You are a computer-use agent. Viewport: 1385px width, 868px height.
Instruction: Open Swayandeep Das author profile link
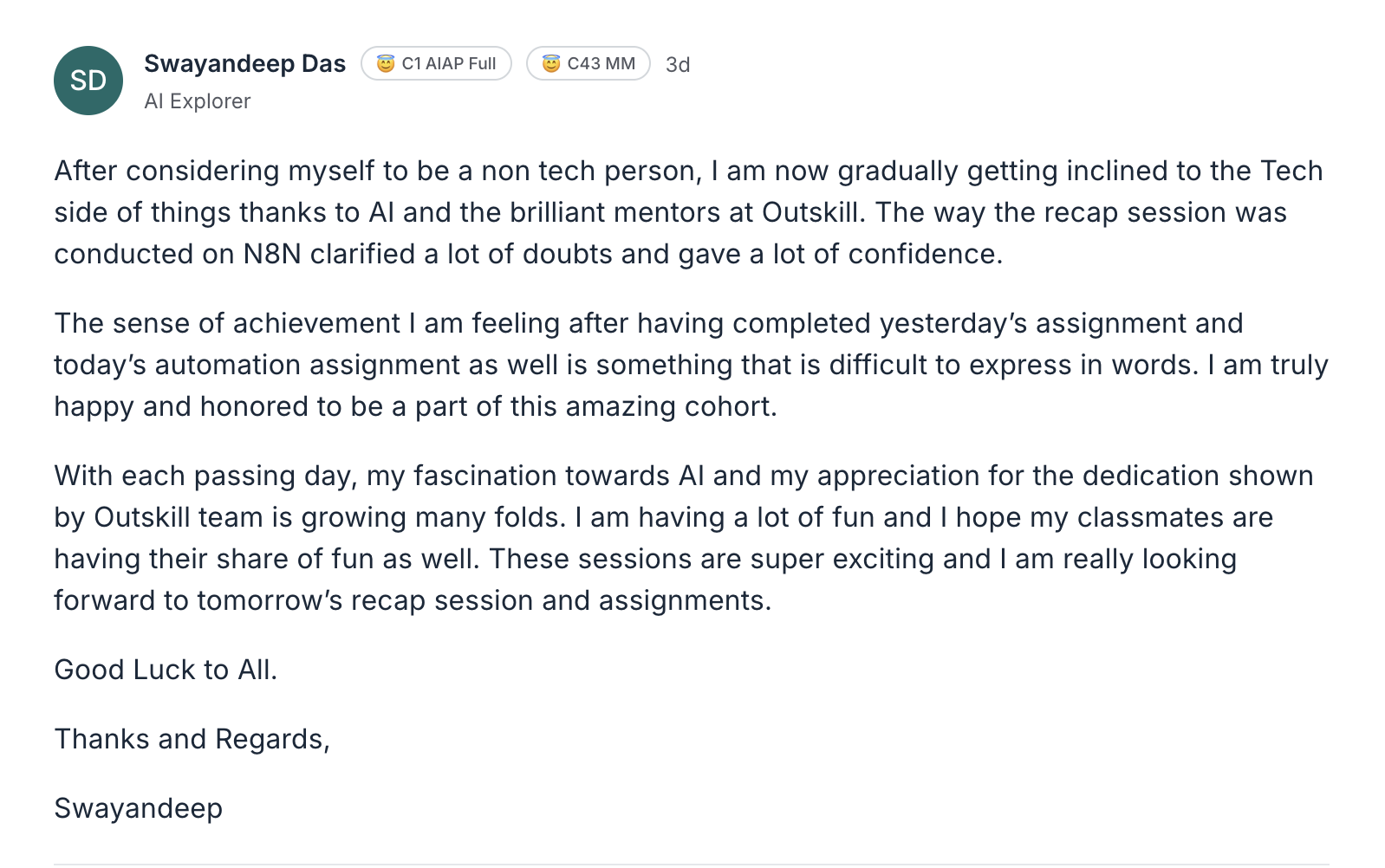[x=244, y=64]
